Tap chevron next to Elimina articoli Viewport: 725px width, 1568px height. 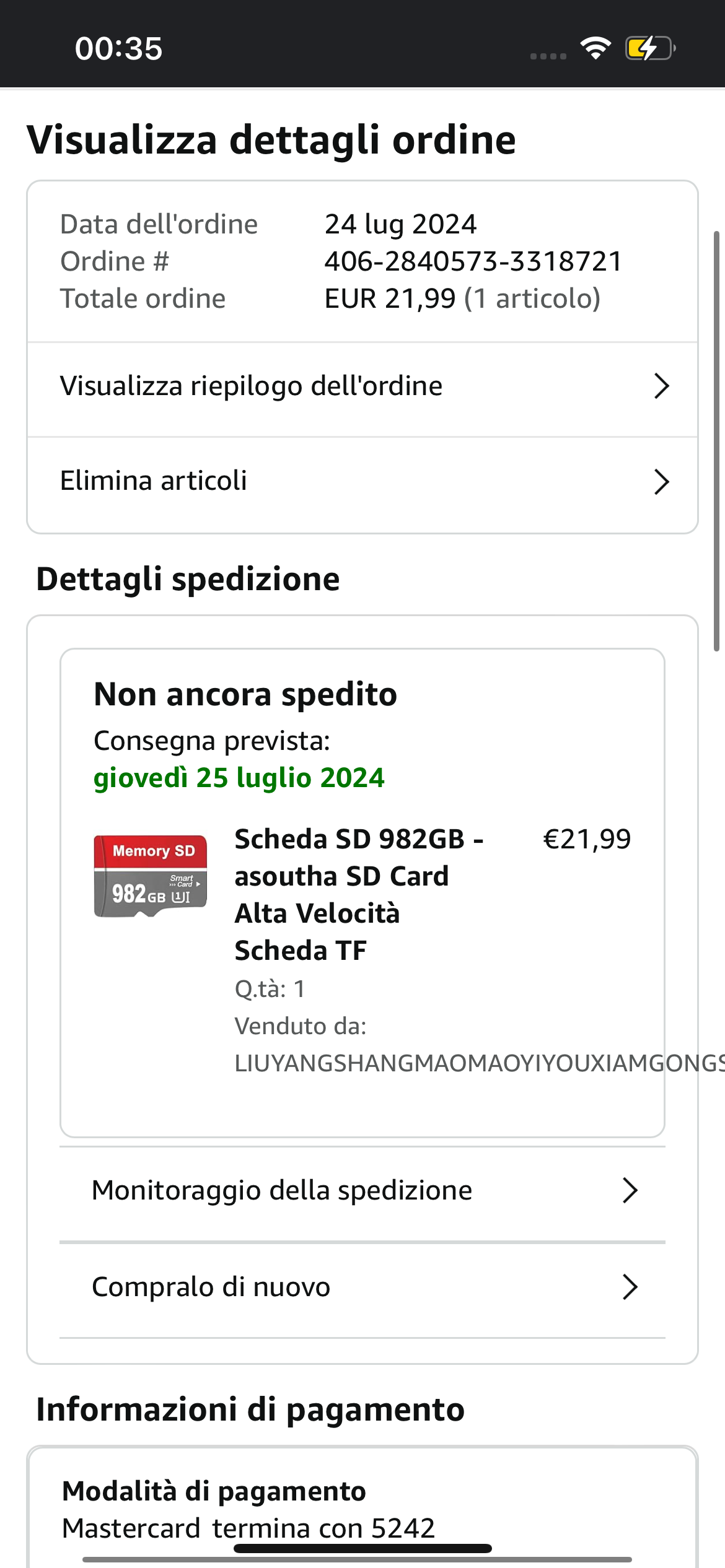661,482
